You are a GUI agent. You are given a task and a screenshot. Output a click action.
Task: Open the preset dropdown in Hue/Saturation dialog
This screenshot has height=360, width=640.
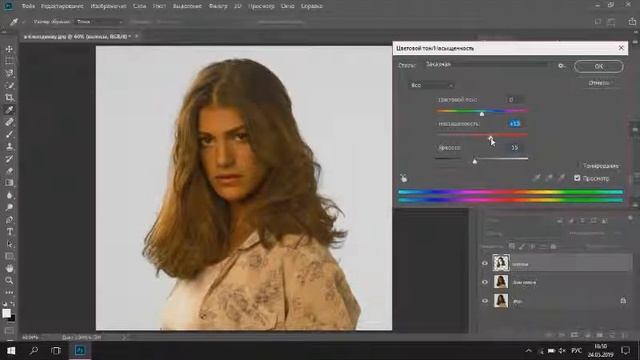point(486,64)
